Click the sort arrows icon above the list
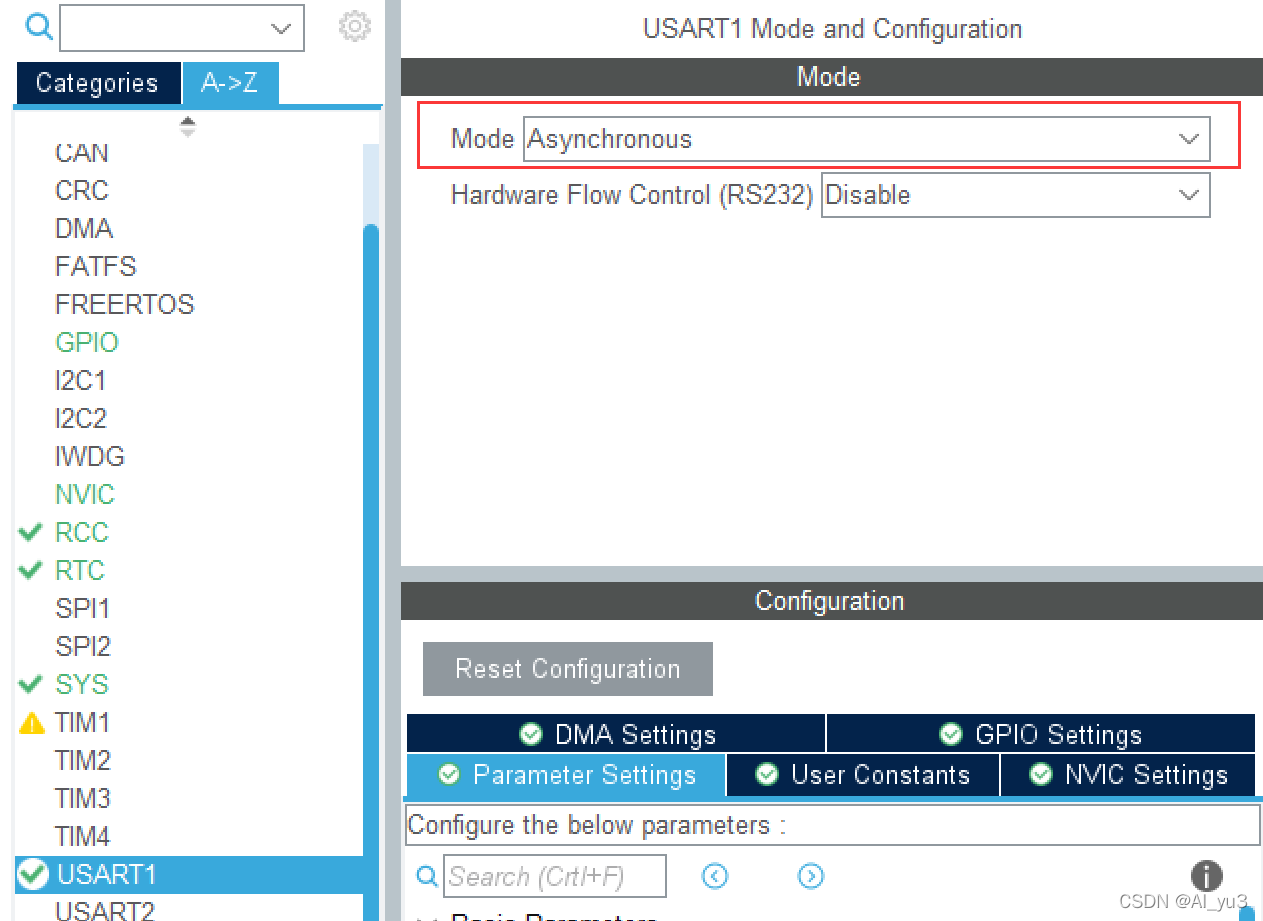 pos(188,126)
